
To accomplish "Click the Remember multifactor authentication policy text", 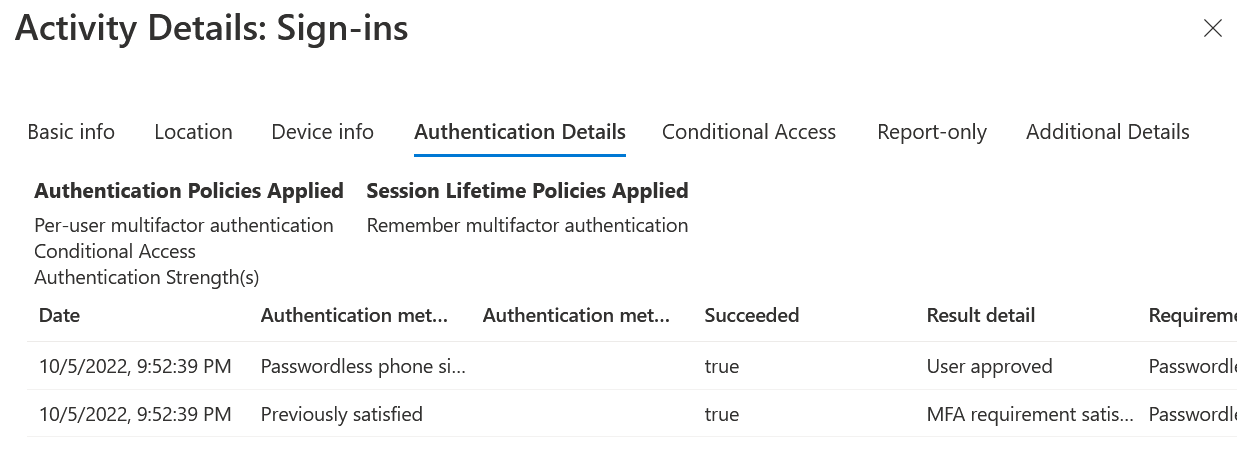I will point(527,225).
